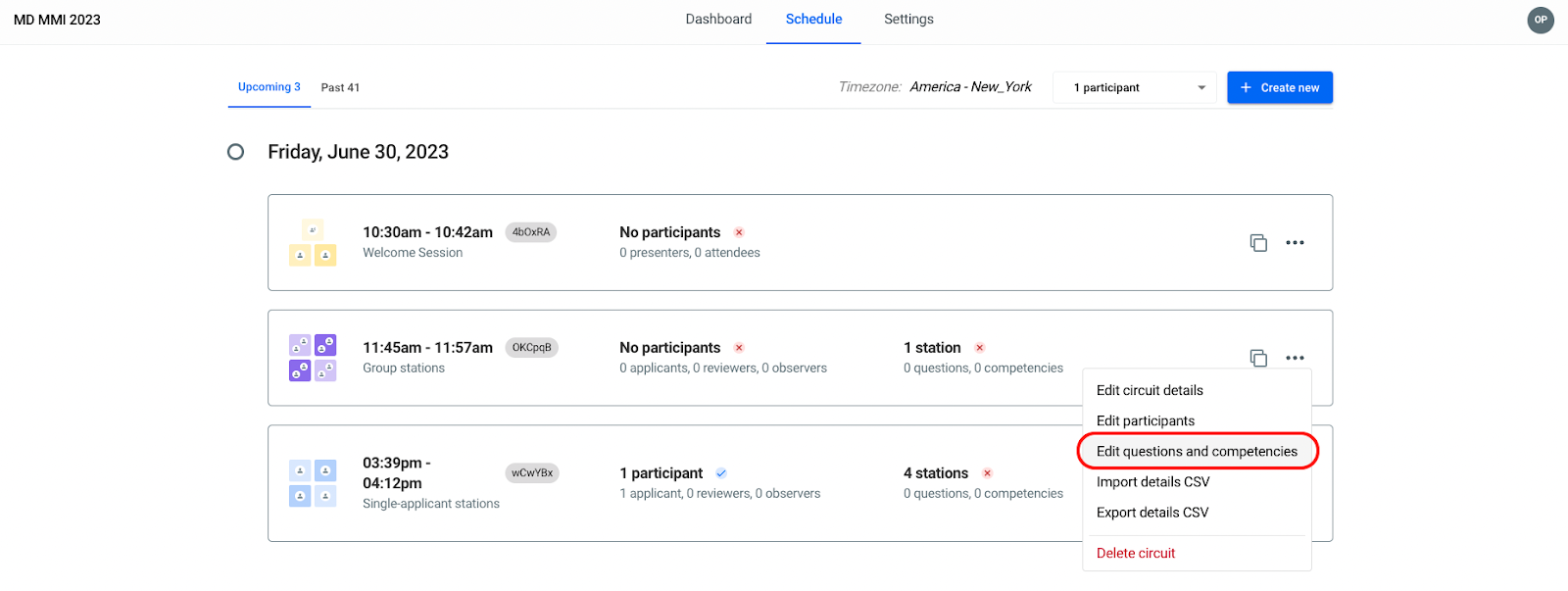Click the OP user avatar icon
This screenshot has width=1568, height=591.
coord(1541,20)
